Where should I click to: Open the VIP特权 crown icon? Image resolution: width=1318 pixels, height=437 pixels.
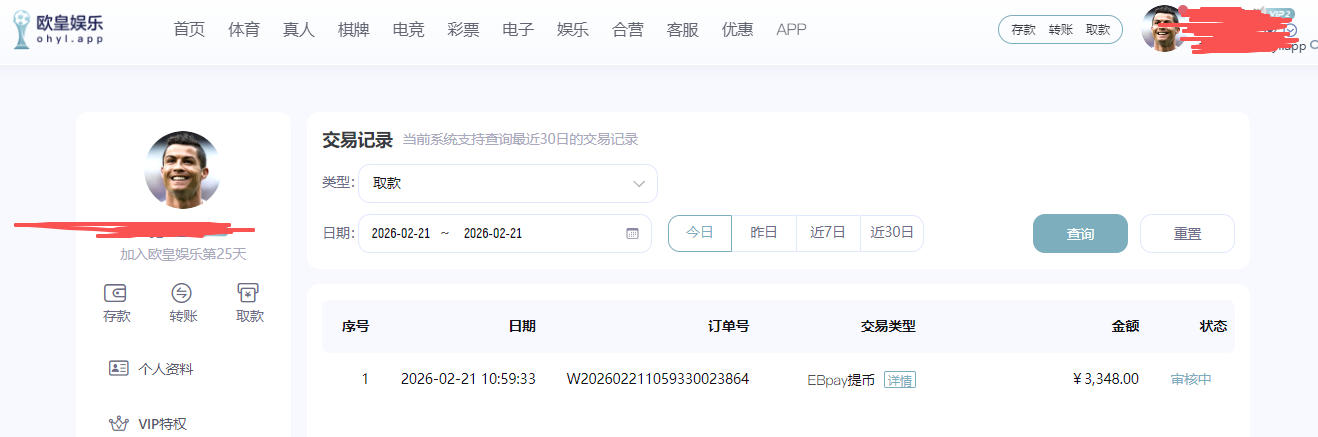click(x=119, y=424)
